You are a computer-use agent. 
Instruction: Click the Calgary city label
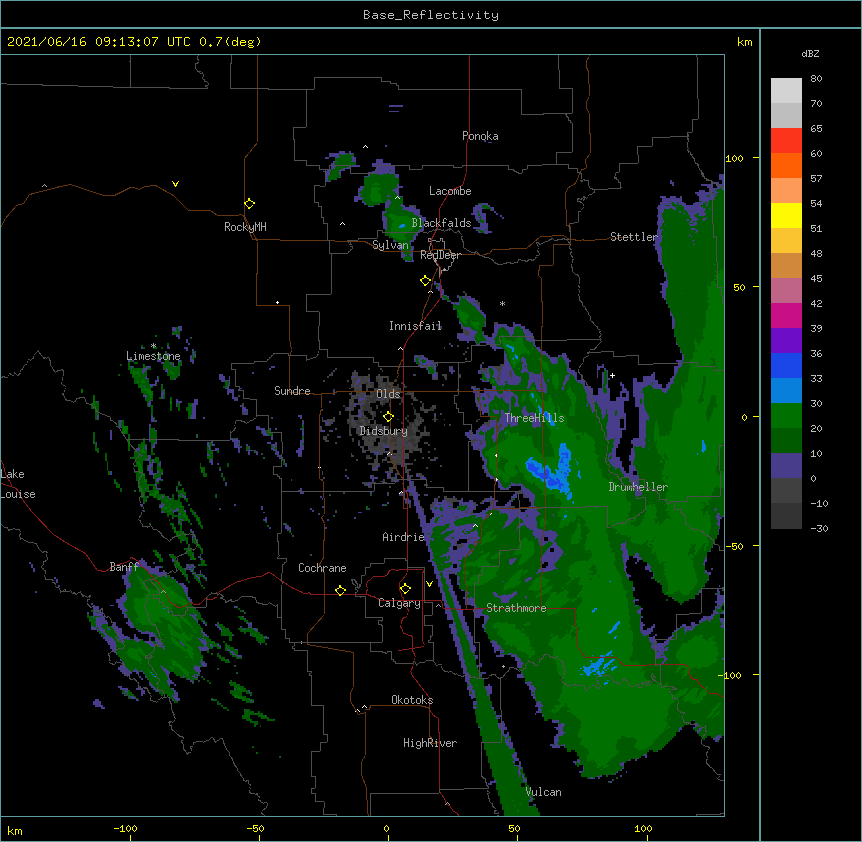tap(399, 603)
